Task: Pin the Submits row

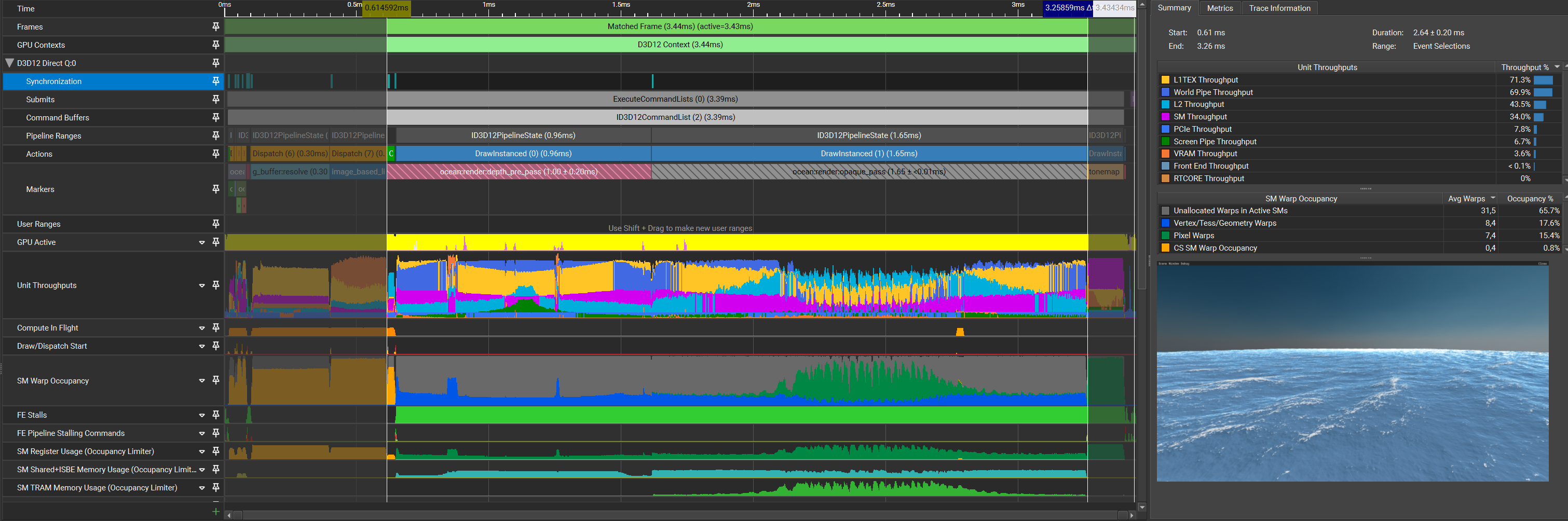Action: [x=215, y=99]
